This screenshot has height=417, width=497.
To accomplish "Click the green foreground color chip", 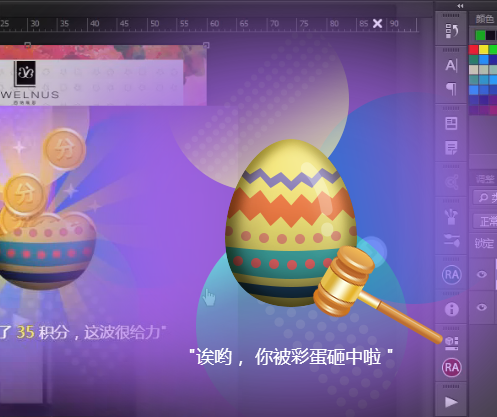I will (x=480, y=35).
